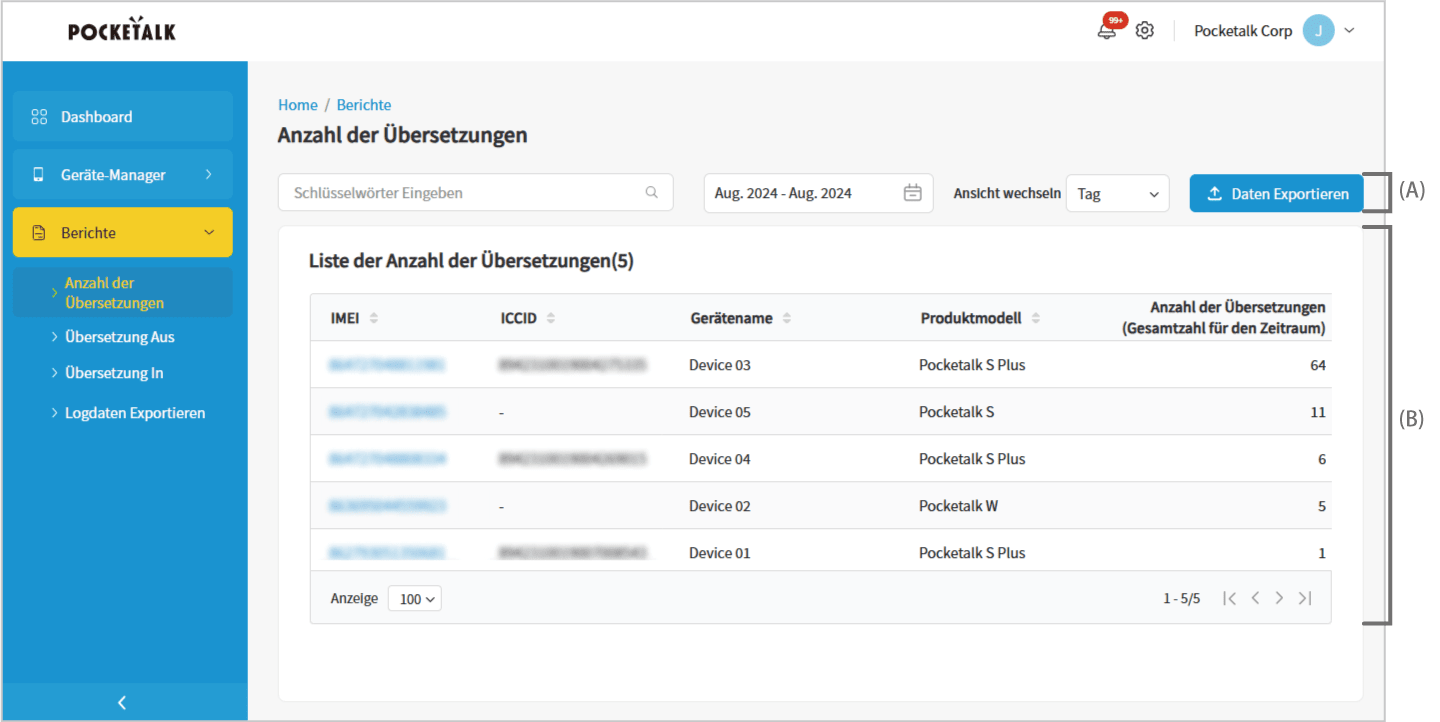Click Pocketalk W product model cell
This screenshot has width=1440, height=722.
tap(958, 506)
